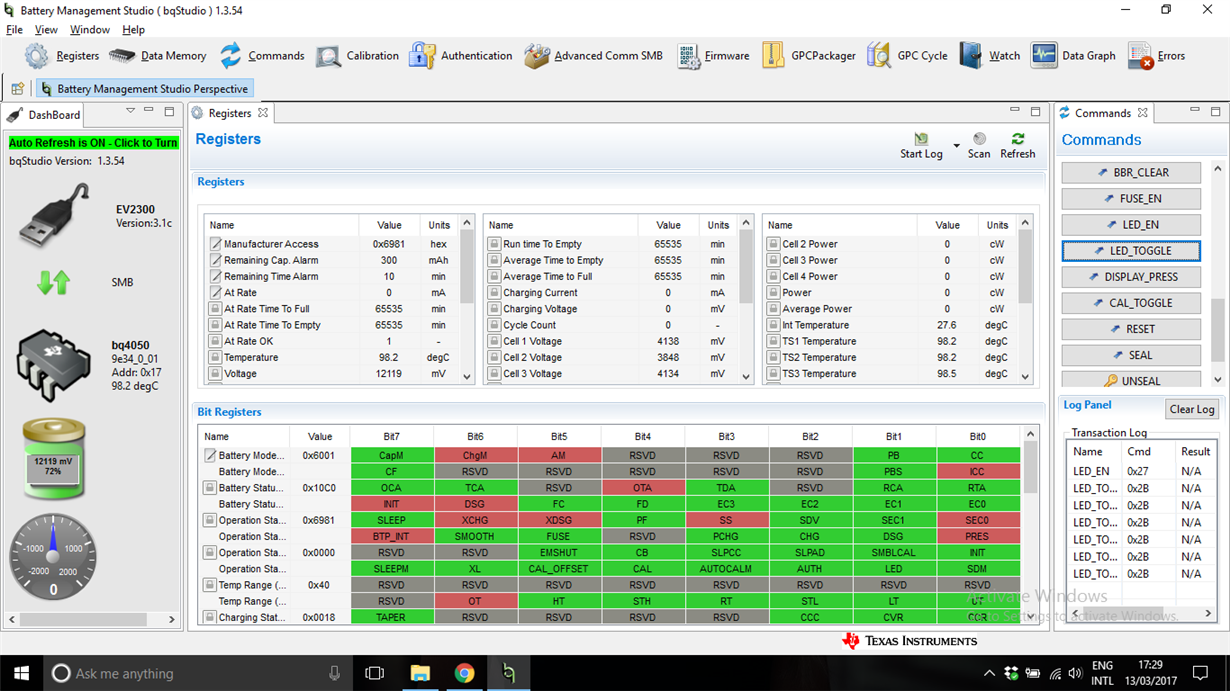The height and width of the screenshot is (691, 1230).
Task: Open the File menu
Action: [14, 30]
